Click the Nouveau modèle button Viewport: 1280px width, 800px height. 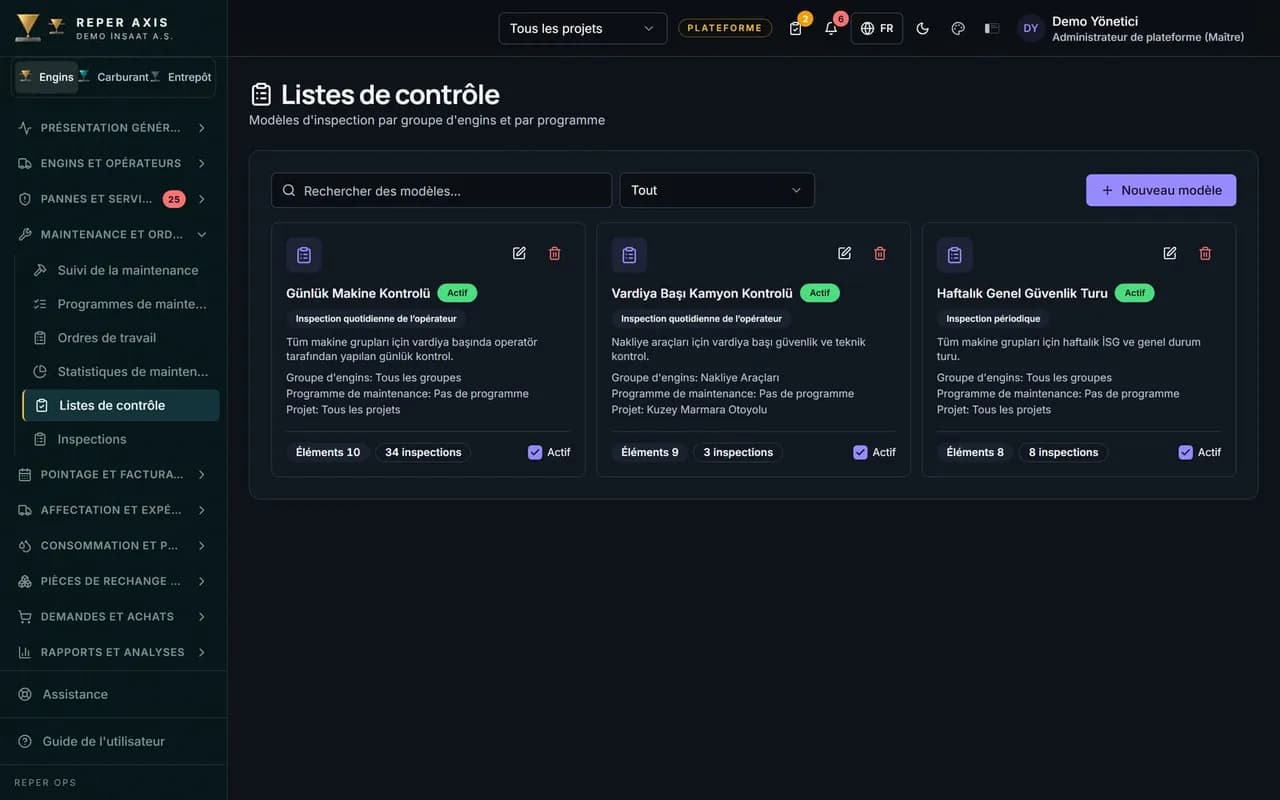(x=1161, y=190)
